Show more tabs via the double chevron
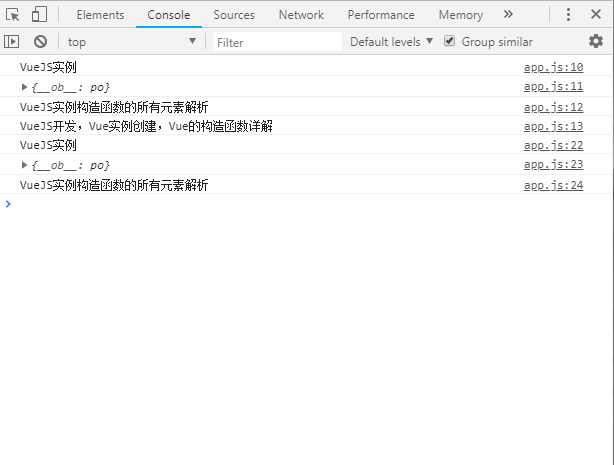Screen dimensions: 614x465 pyautogui.click(x=508, y=14)
